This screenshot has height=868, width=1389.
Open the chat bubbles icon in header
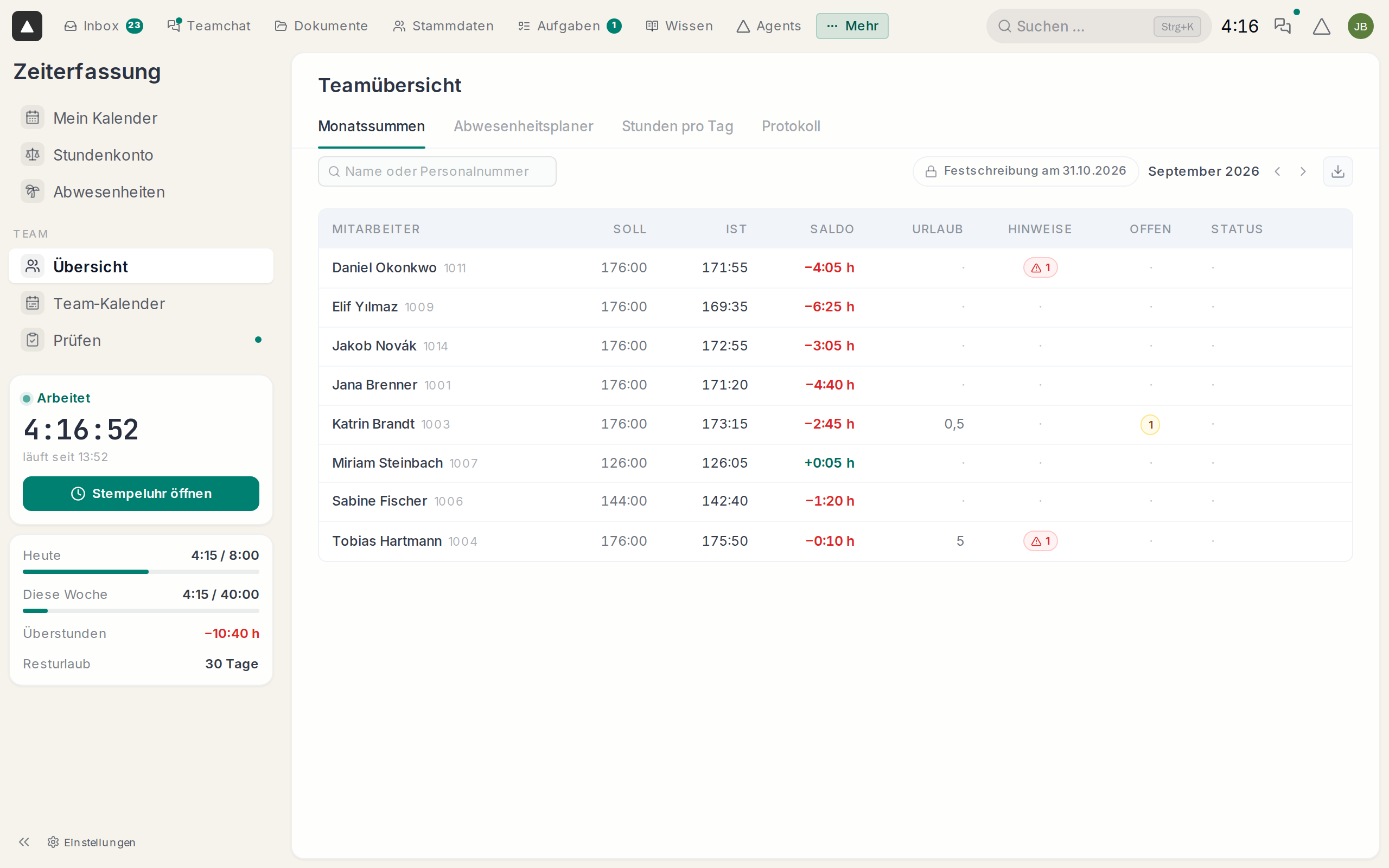pyautogui.click(x=1282, y=26)
